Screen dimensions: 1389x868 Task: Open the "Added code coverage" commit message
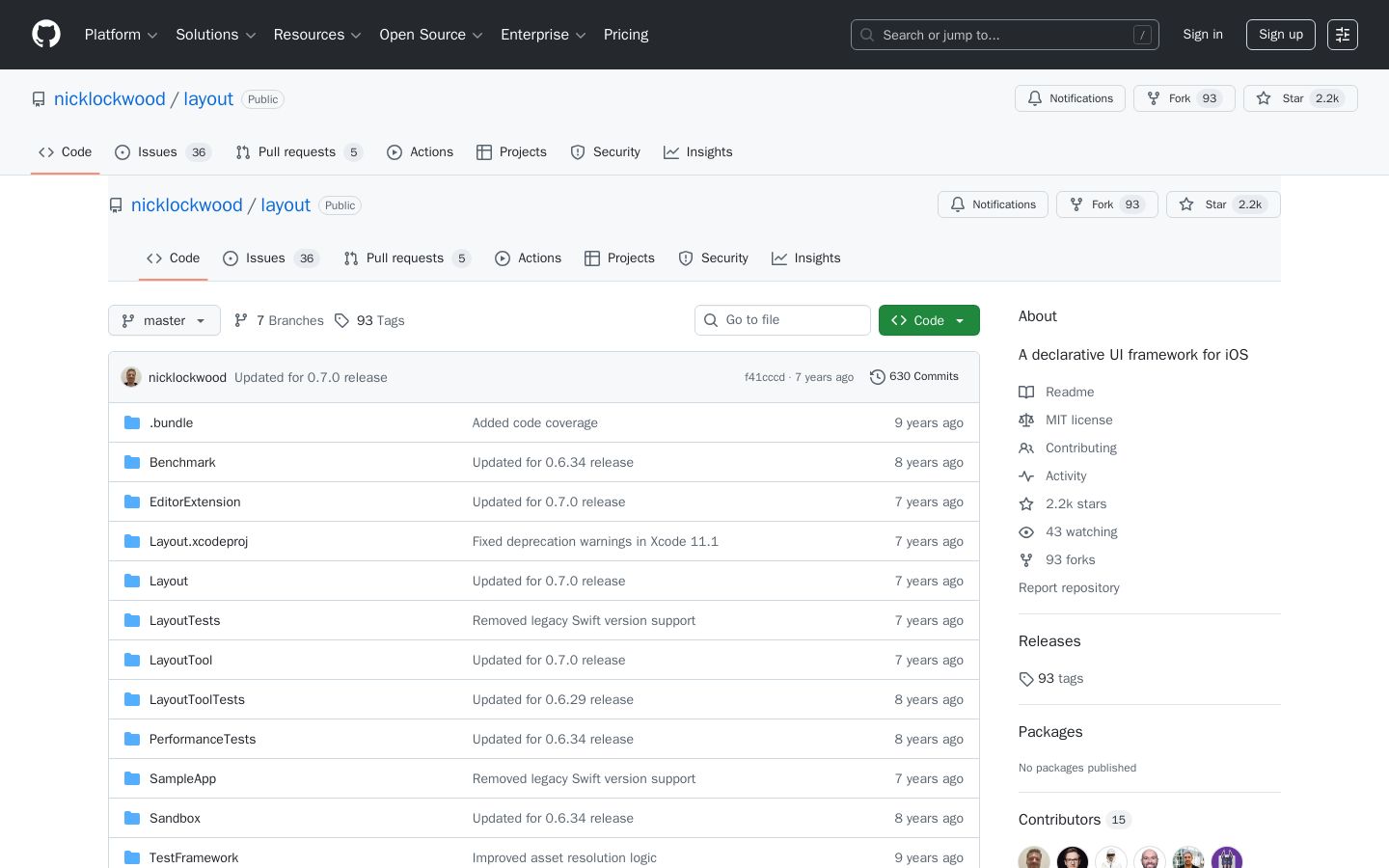[535, 422]
